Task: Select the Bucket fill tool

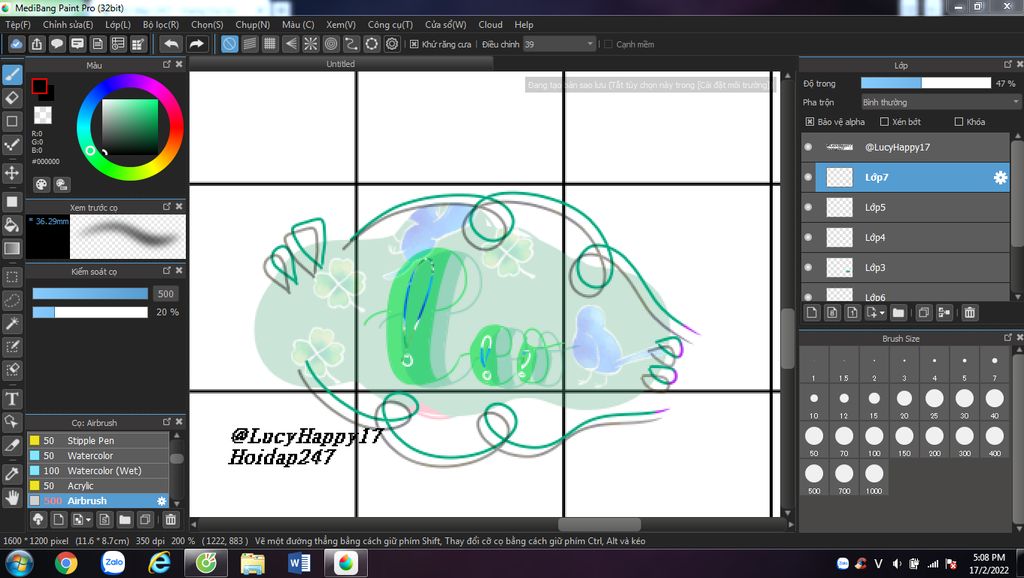Action: (12, 225)
